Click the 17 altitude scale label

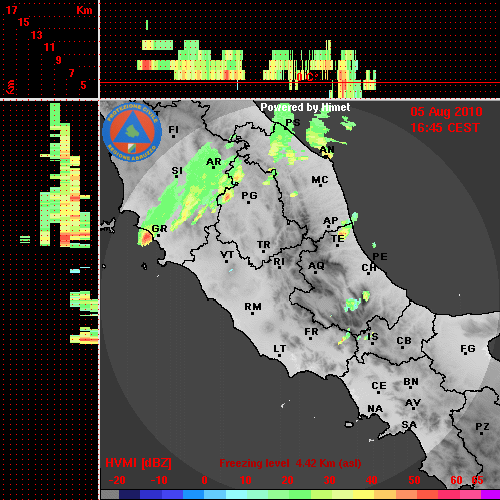point(12,10)
